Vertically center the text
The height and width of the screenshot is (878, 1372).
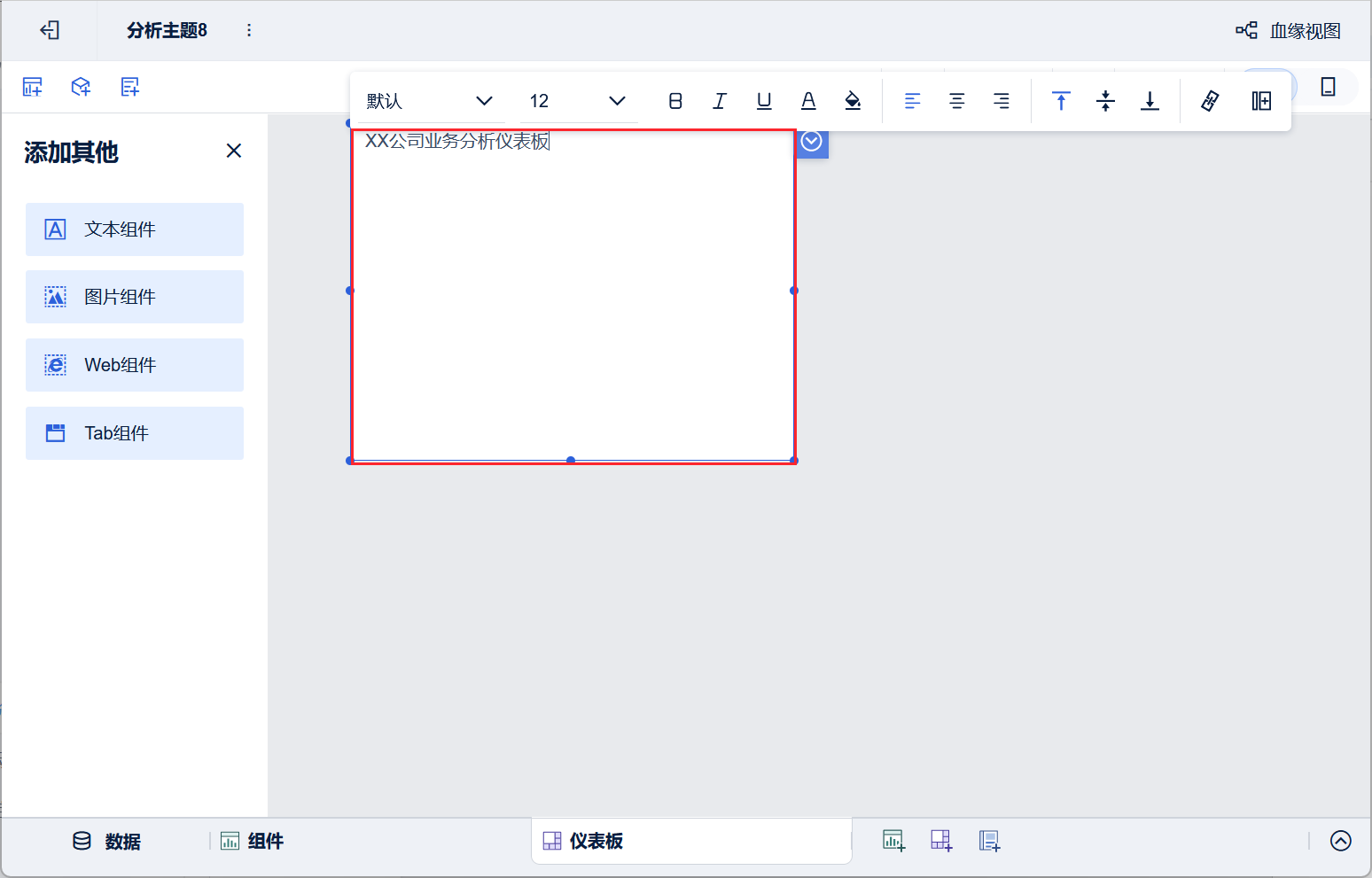tap(1105, 101)
